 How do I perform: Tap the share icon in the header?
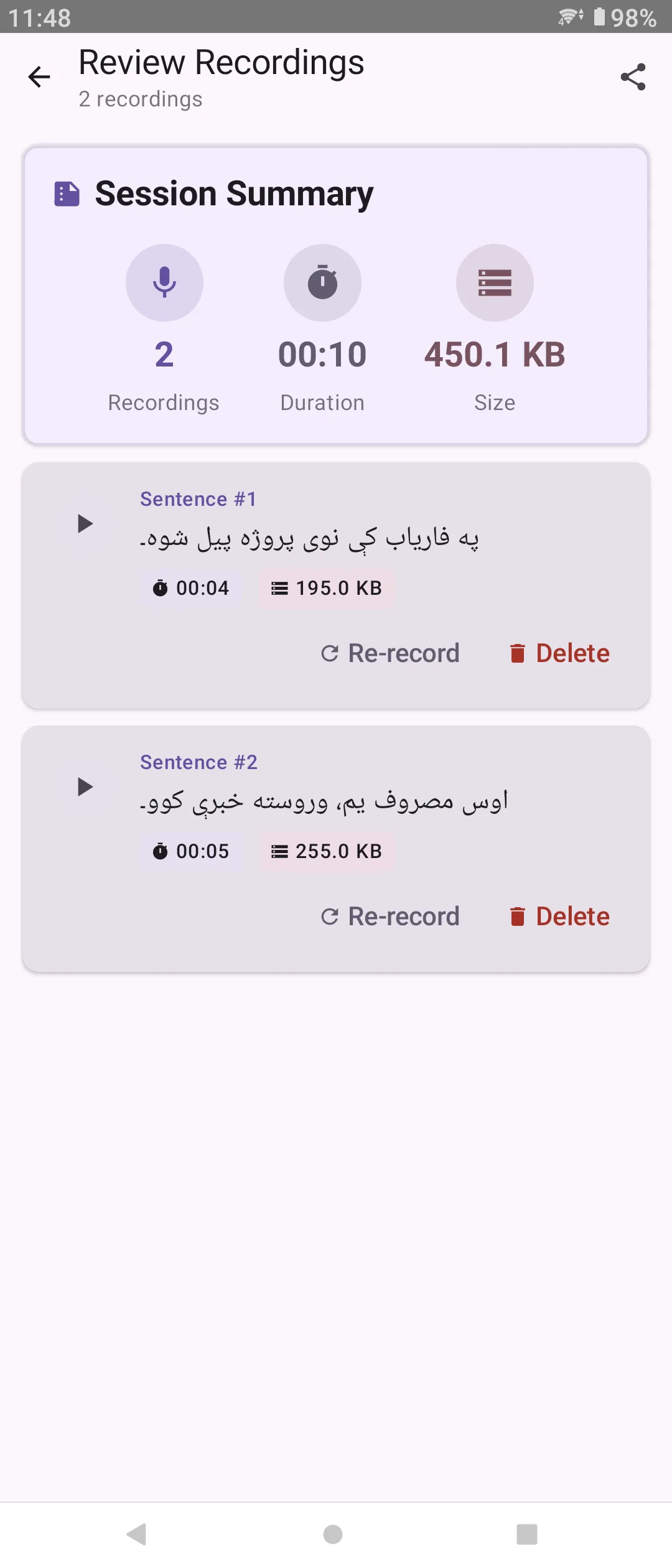tap(633, 76)
